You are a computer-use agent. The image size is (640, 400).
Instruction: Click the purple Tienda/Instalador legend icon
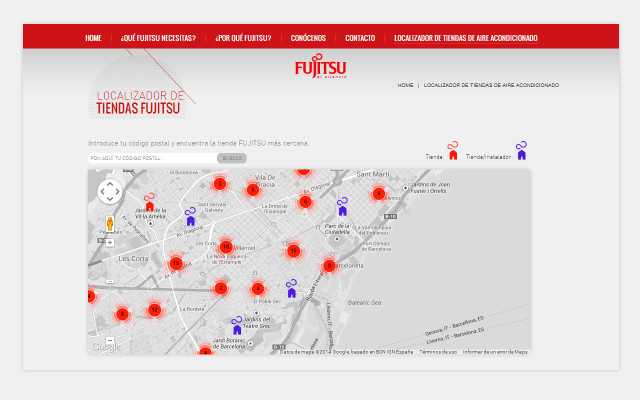(x=521, y=151)
